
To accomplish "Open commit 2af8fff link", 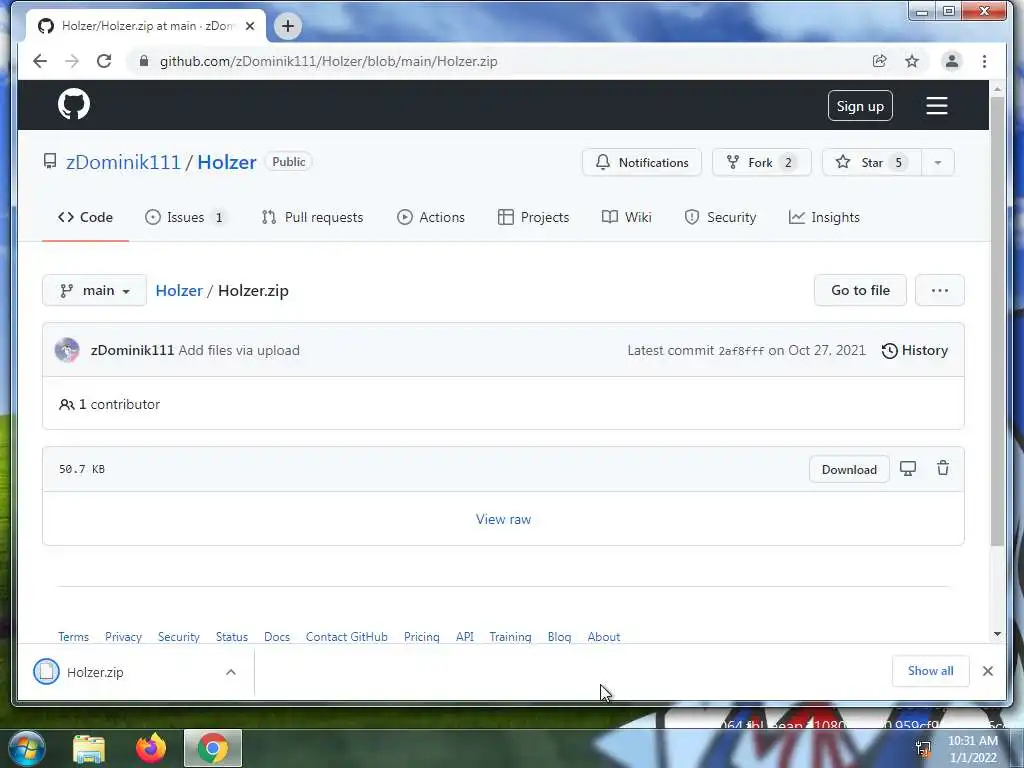I will tap(741, 351).
